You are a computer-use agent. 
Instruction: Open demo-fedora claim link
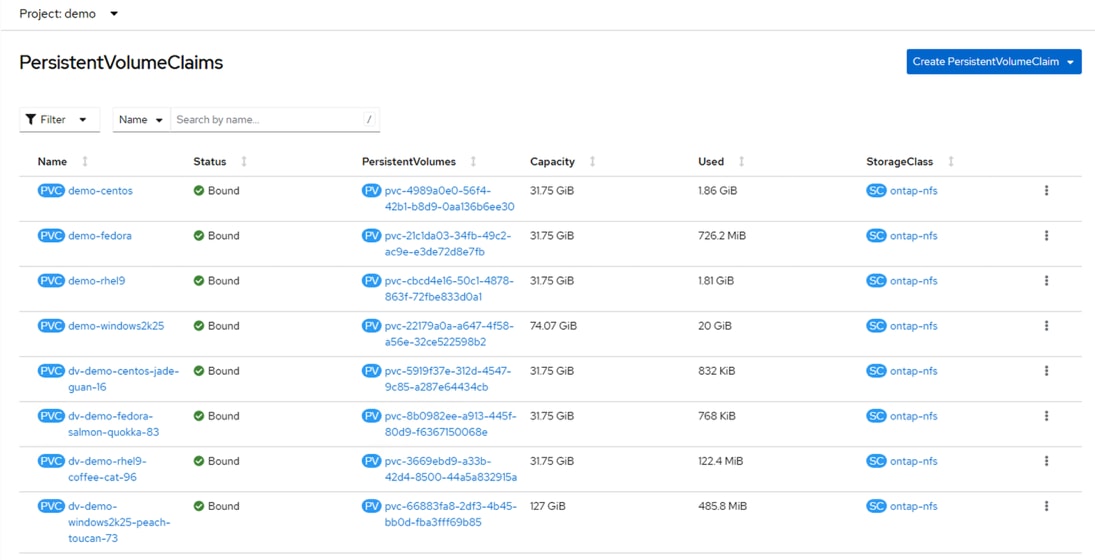(100, 236)
